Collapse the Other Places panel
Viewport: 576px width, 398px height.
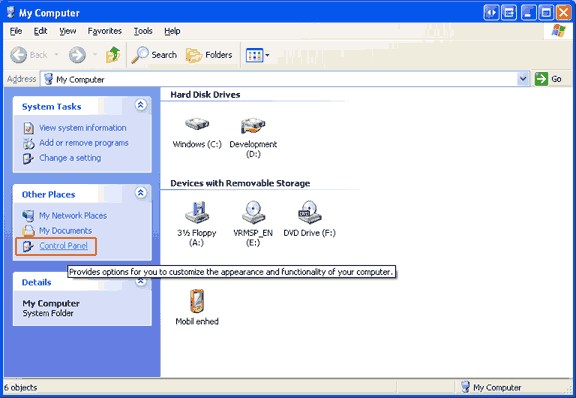point(140,193)
